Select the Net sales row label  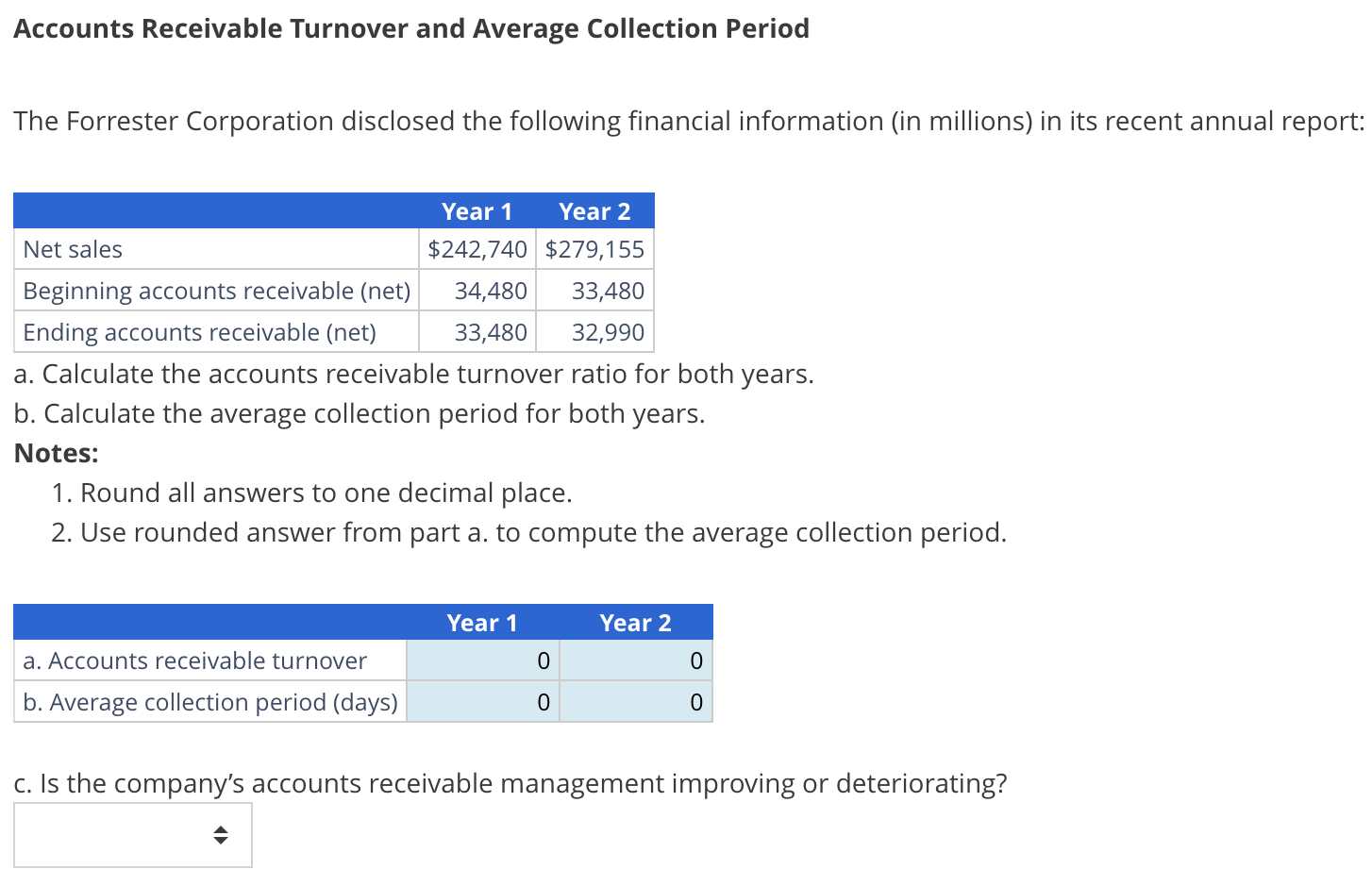(73, 248)
